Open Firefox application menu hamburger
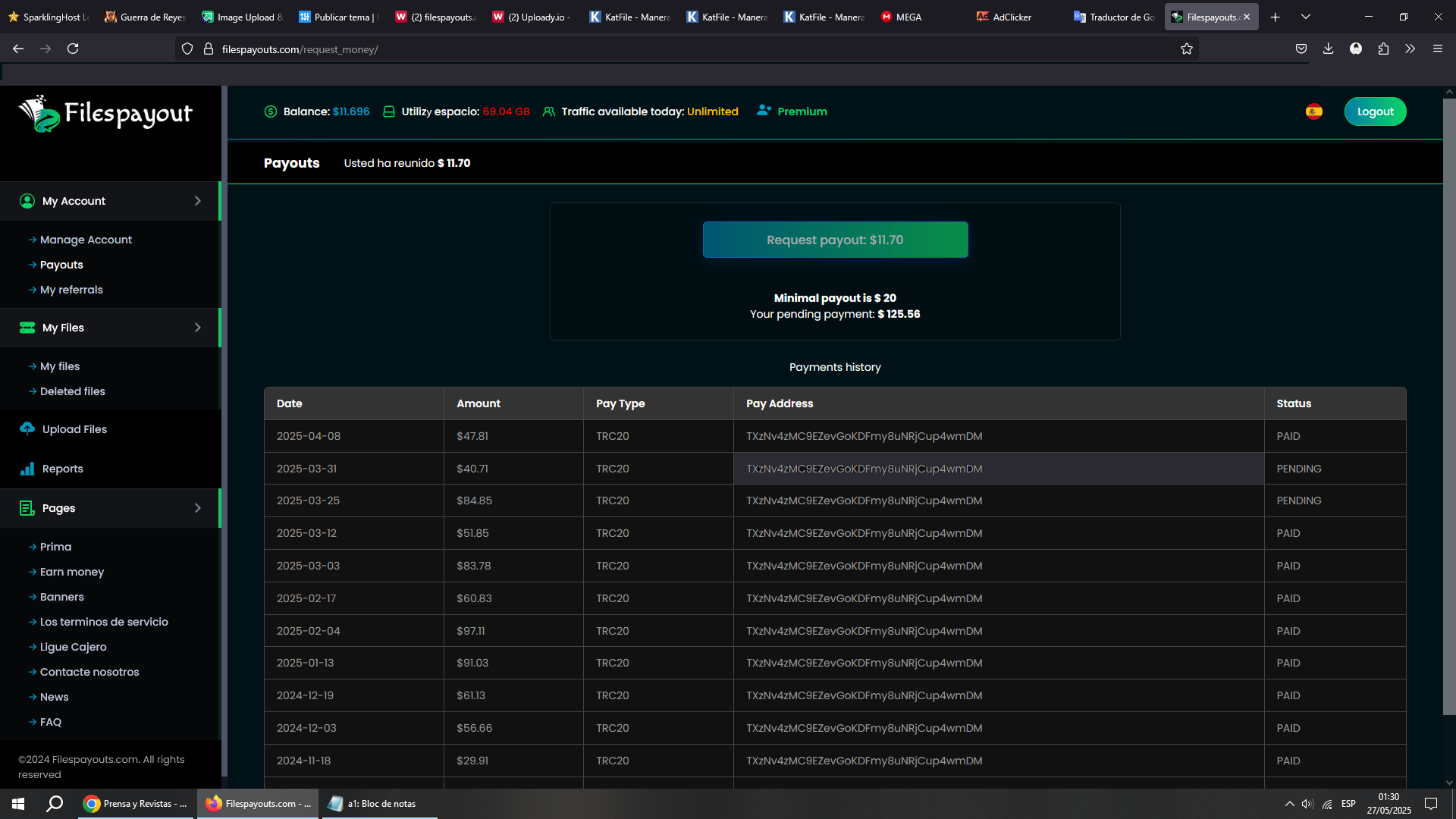This screenshot has width=1456, height=819. (1437, 49)
